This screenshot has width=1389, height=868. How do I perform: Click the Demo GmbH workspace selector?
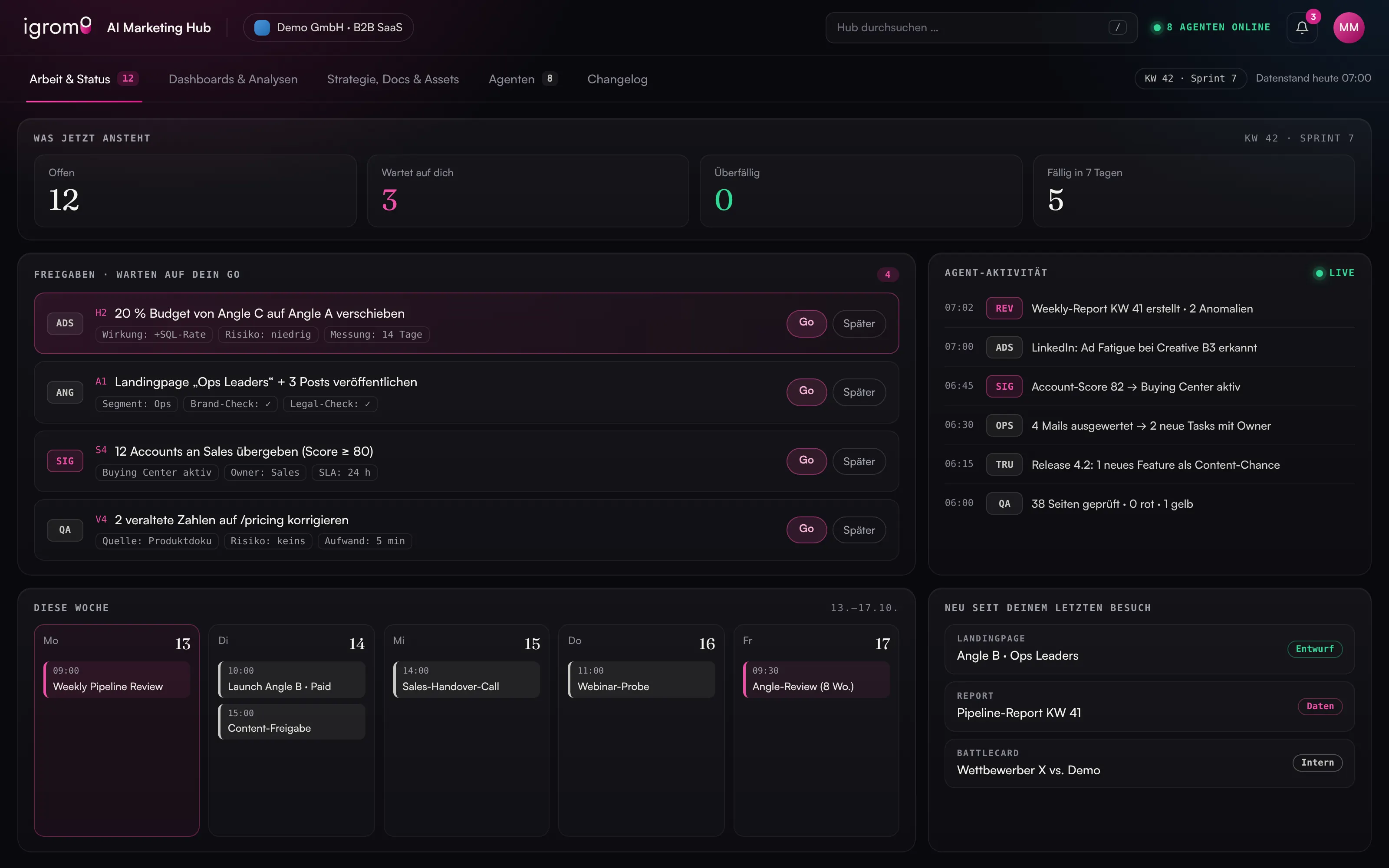328,27
